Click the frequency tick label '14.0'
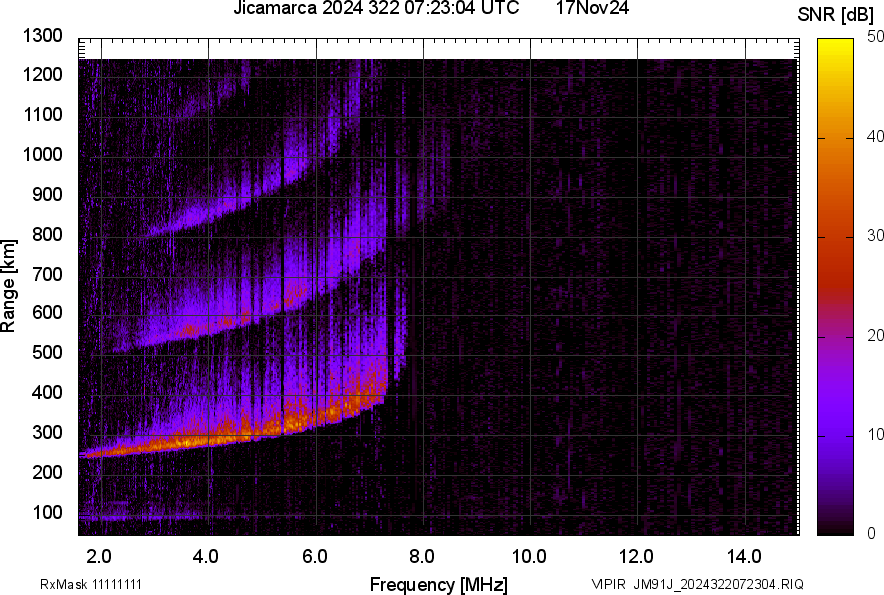884x595 pixels. (744, 557)
